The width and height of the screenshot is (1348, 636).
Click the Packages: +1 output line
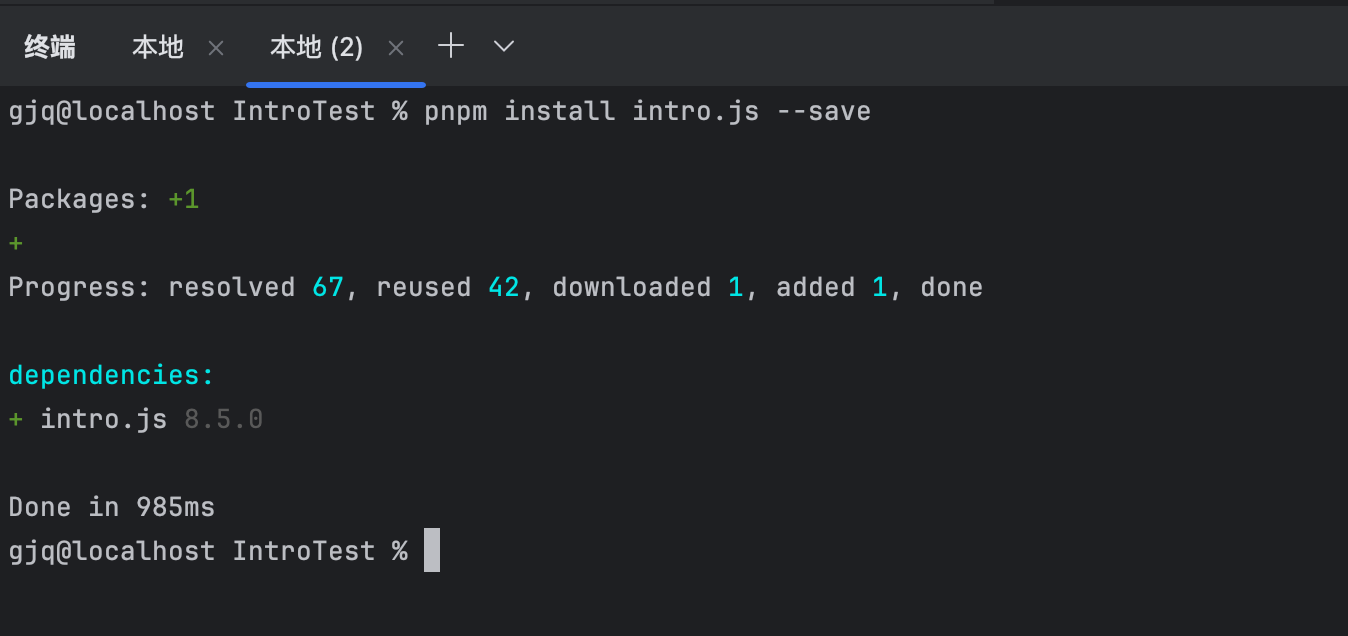(104, 199)
